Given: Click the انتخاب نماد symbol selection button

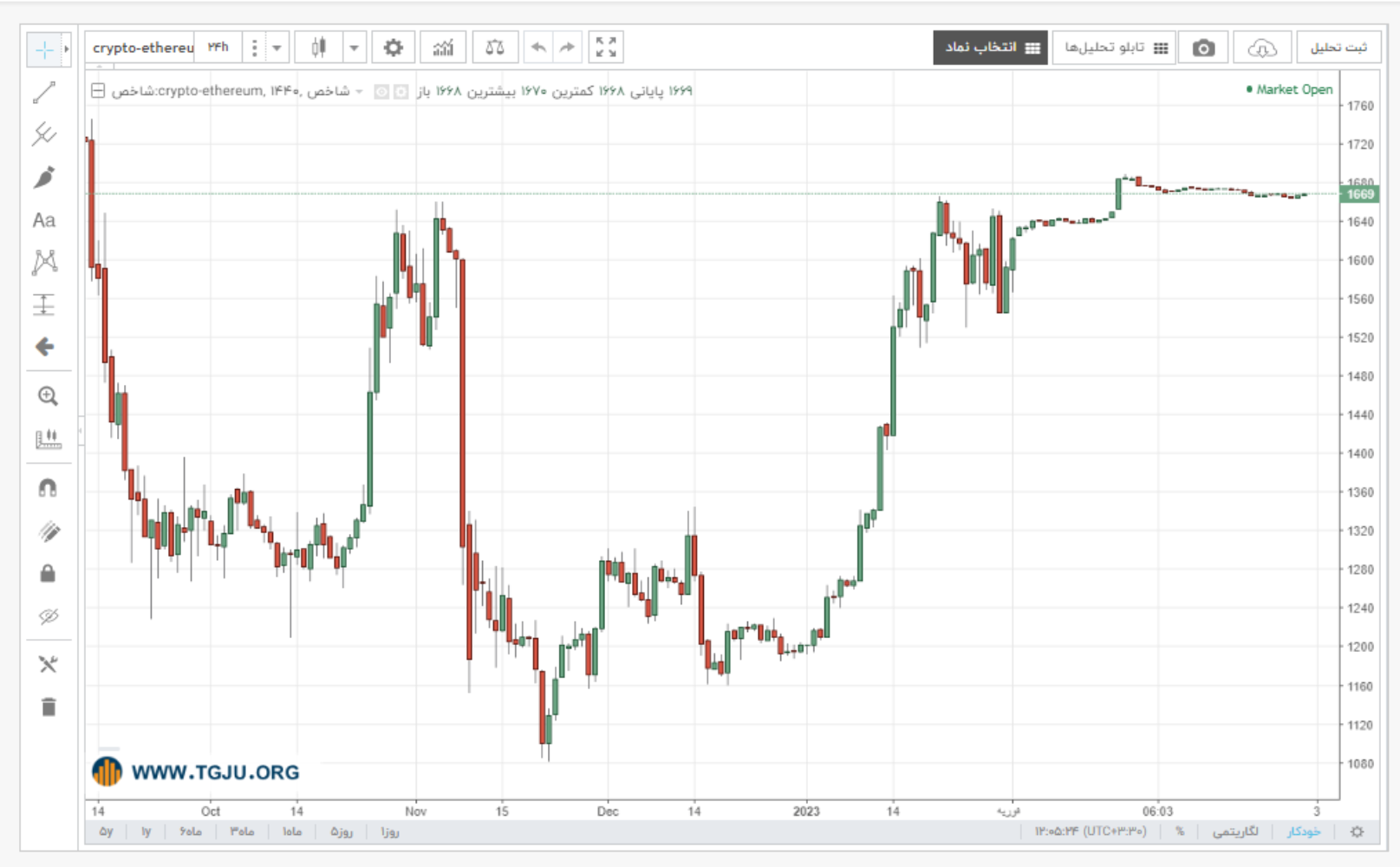Looking at the screenshot, I should [x=991, y=48].
